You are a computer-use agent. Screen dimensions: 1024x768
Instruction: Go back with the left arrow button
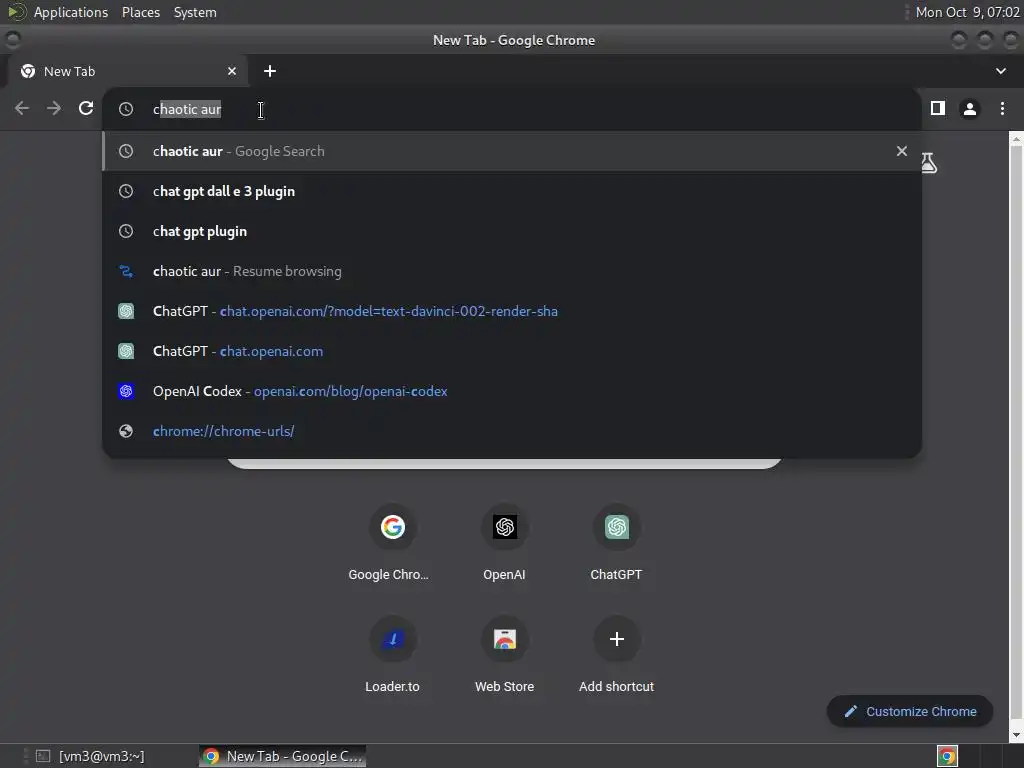click(x=22, y=108)
